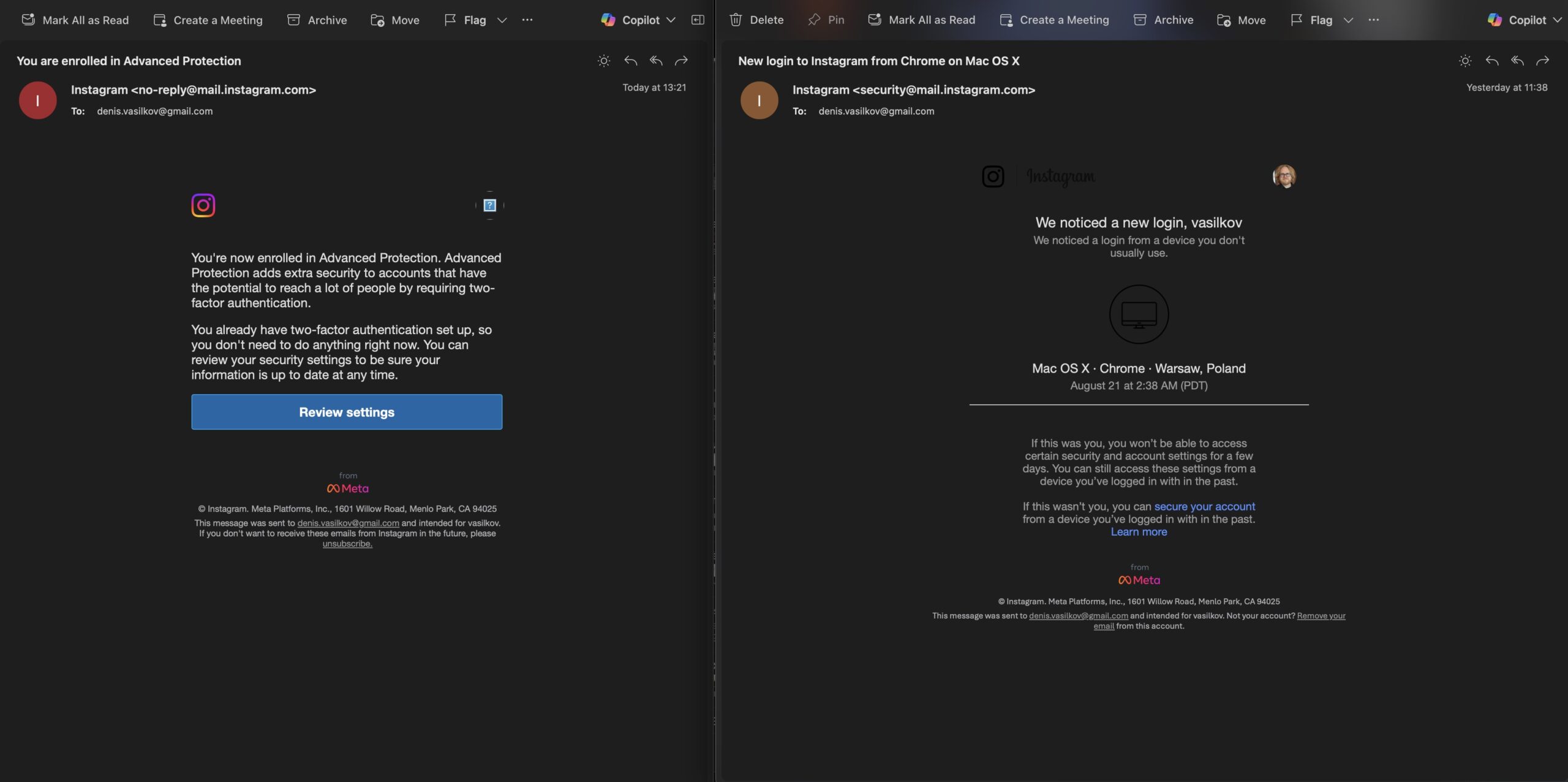
Task: Open Flag dropdown arrow in the left window
Action: pyautogui.click(x=502, y=20)
